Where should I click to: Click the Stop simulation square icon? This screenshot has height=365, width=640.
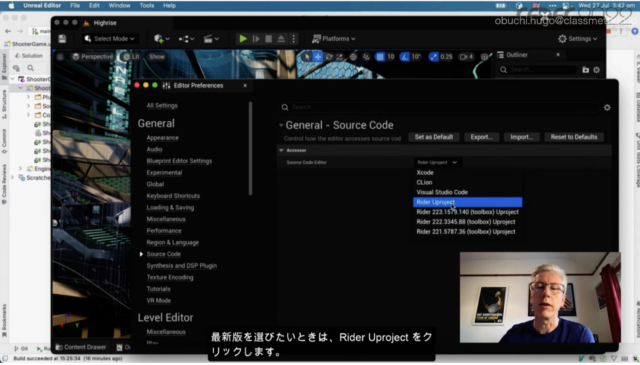(x=269, y=39)
